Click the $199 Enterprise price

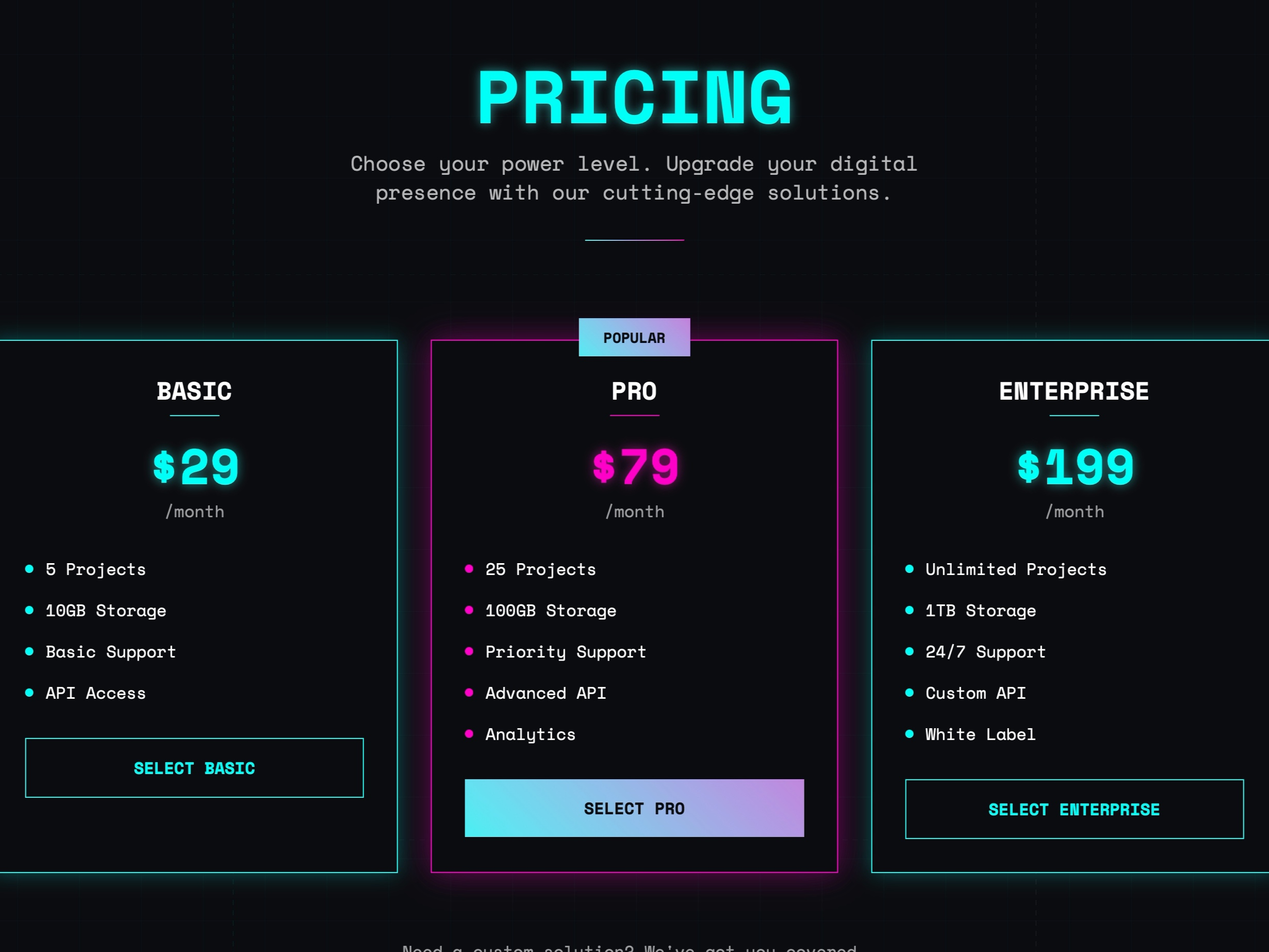[x=1075, y=467]
